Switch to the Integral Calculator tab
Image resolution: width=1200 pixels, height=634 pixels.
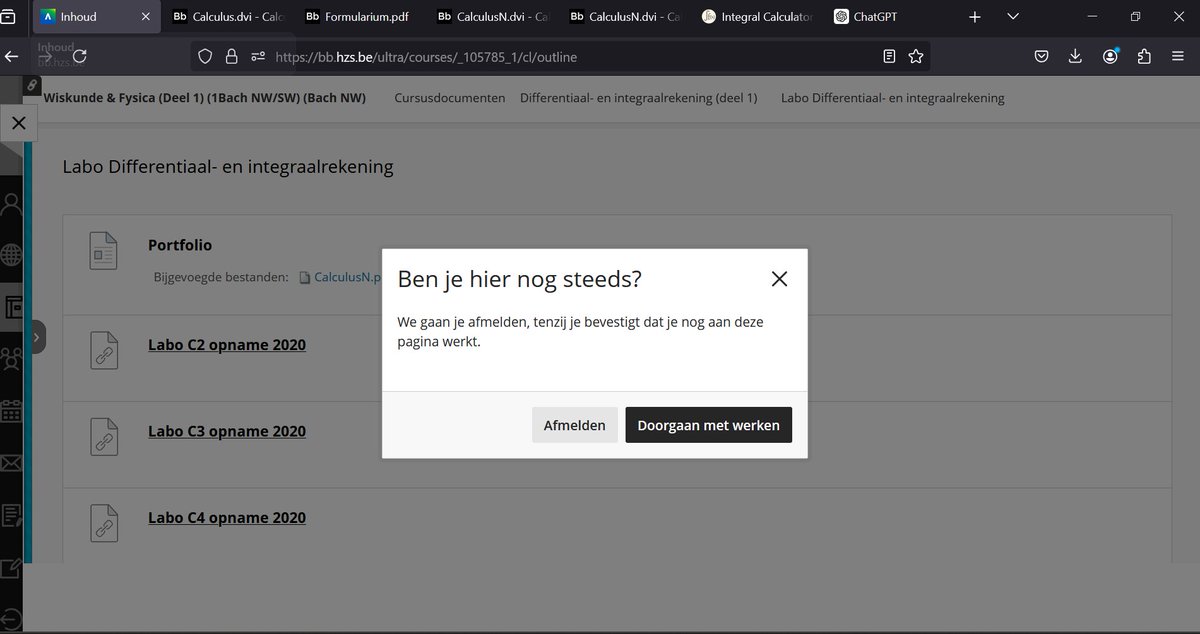pyautogui.click(x=757, y=17)
